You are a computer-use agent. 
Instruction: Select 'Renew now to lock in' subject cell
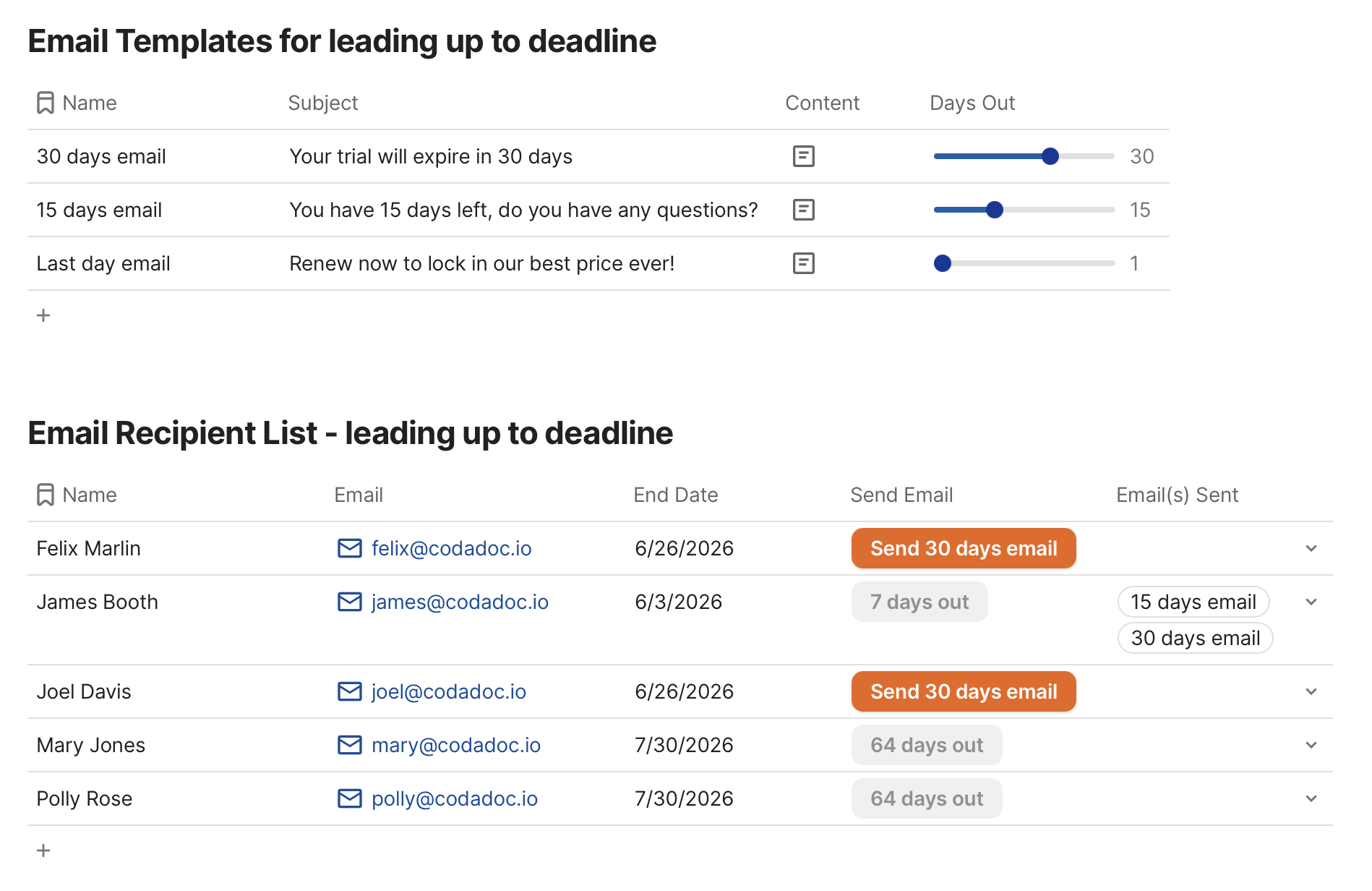pos(482,263)
